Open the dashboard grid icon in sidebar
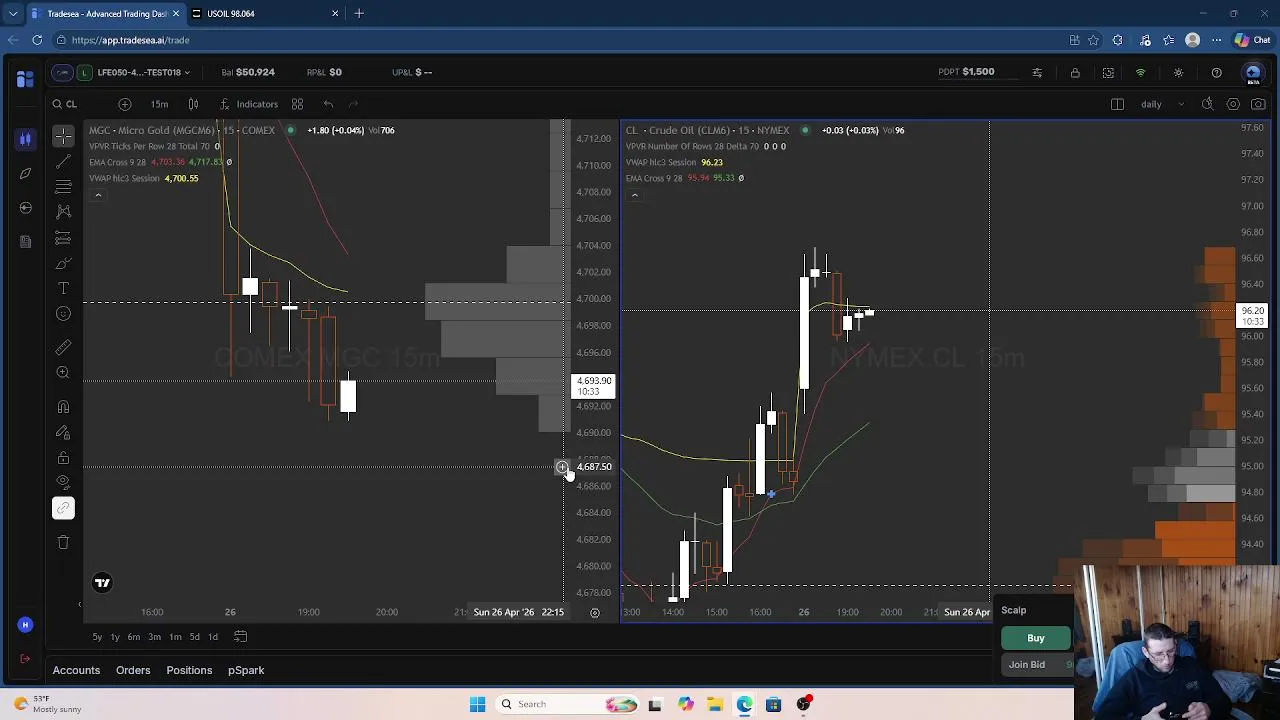This screenshot has height=720, width=1280. [x=25, y=78]
